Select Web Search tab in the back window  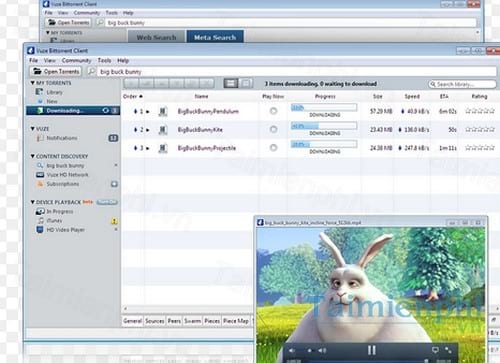coord(156,37)
